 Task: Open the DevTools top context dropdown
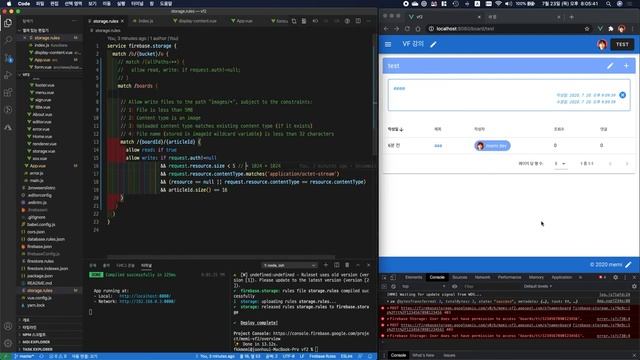pyautogui.click(x=423, y=287)
